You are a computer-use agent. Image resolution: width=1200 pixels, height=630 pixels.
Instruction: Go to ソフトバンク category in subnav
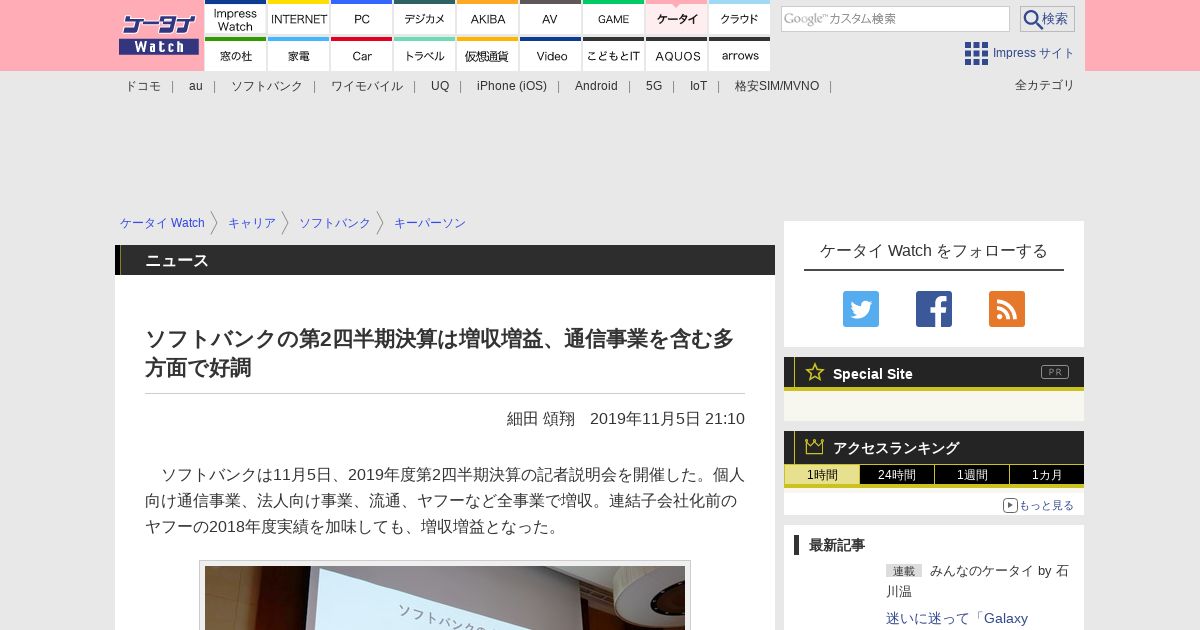(267, 86)
